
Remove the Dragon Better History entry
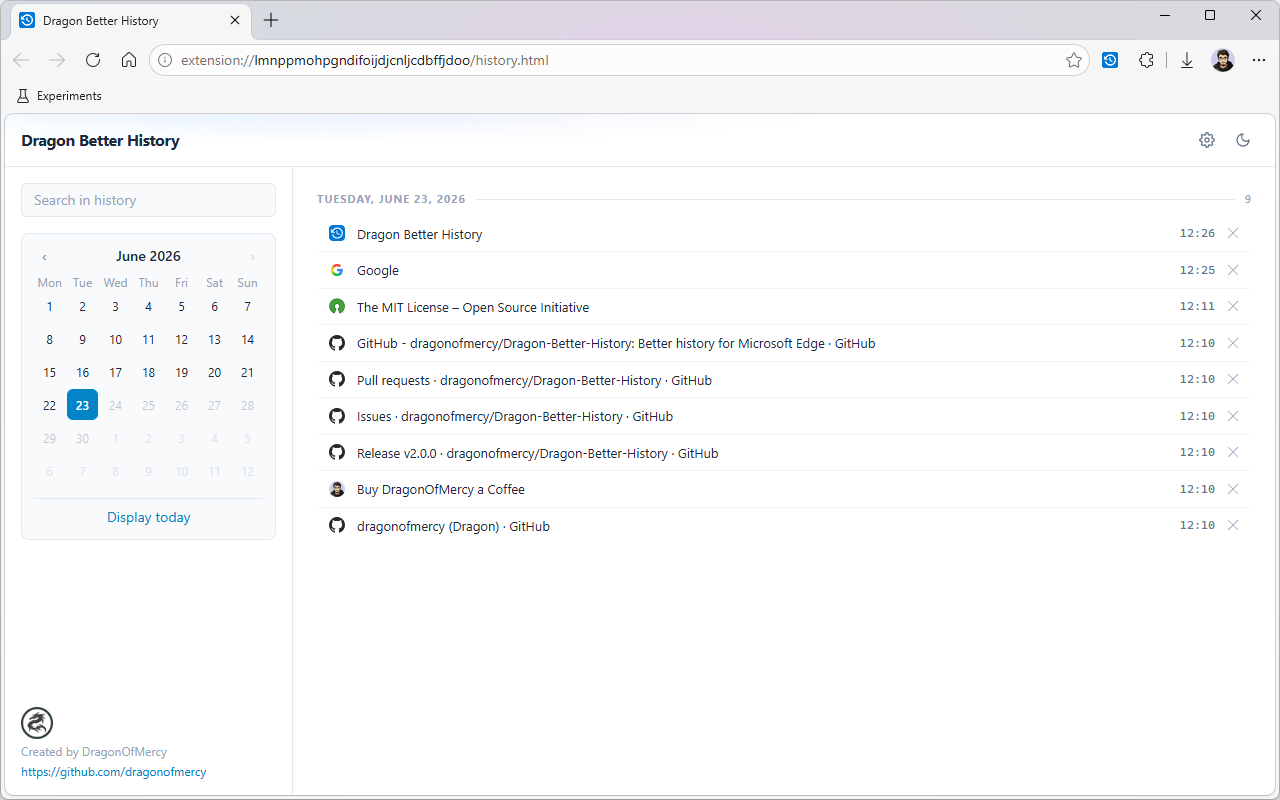(1233, 233)
